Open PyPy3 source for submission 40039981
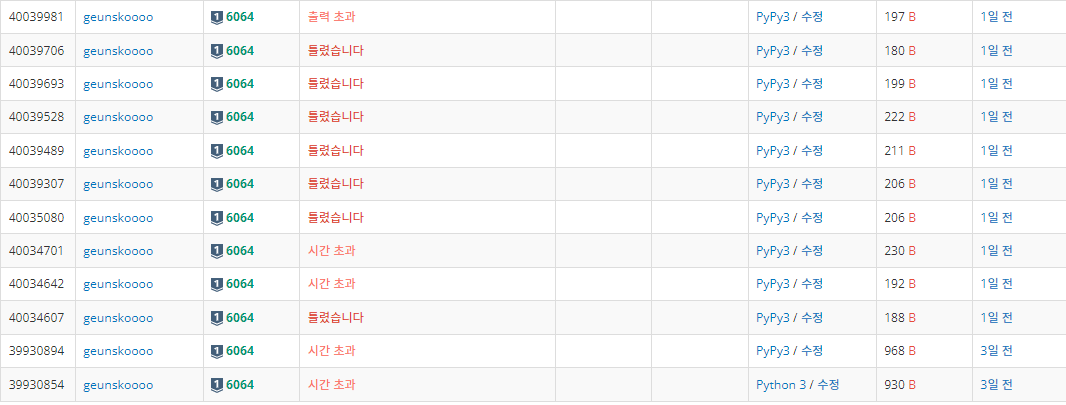The image size is (1066, 405). point(773,17)
